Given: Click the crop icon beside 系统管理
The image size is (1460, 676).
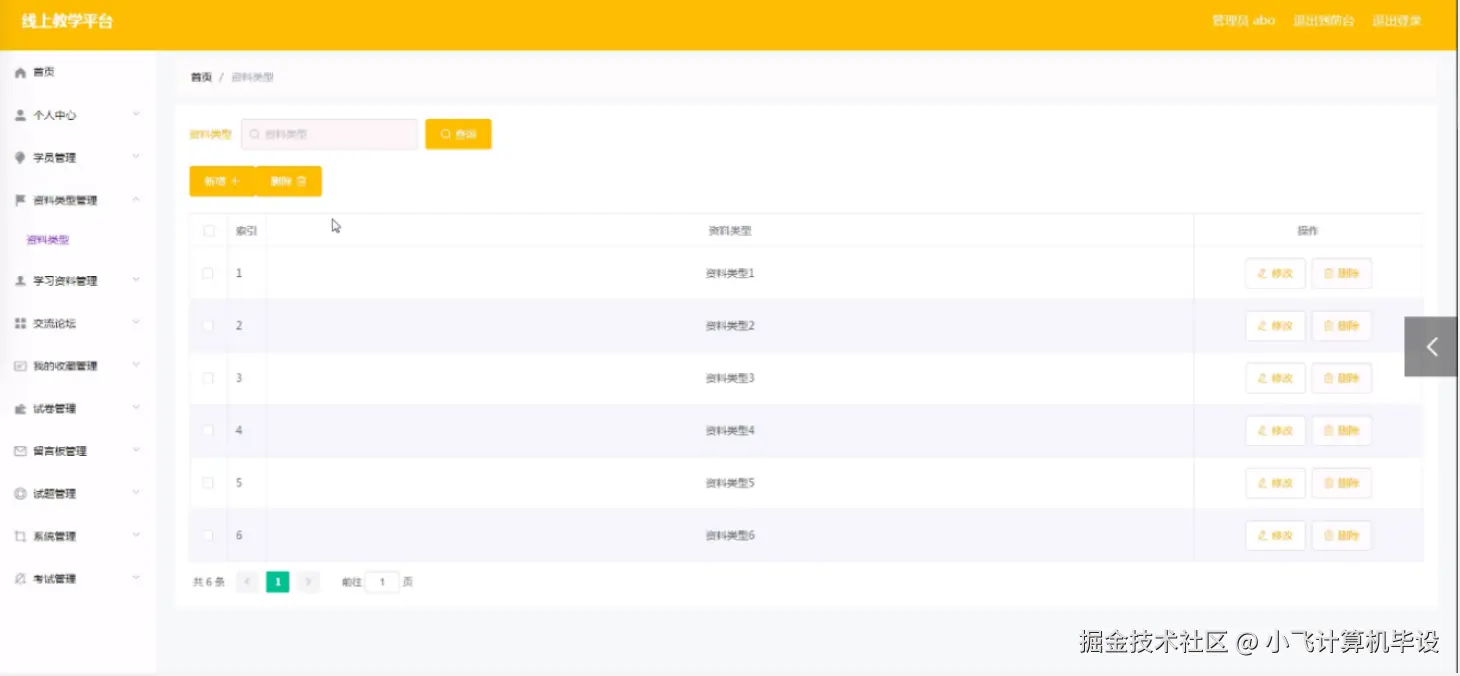Looking at the screenshot, I should click(20, 536).
